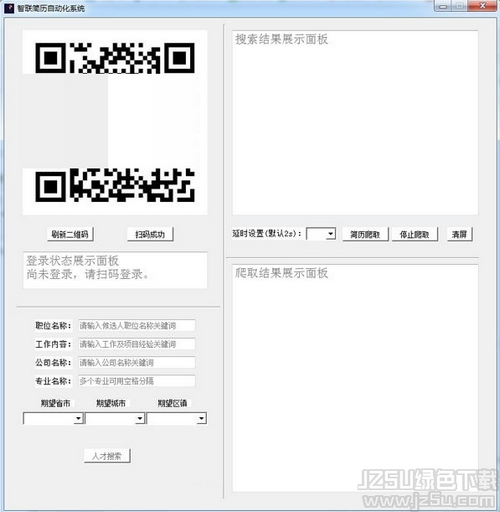Click the 登录状态展示面板 text box
This screenshot has width=500, height=512.
click(x=115, y=270)
